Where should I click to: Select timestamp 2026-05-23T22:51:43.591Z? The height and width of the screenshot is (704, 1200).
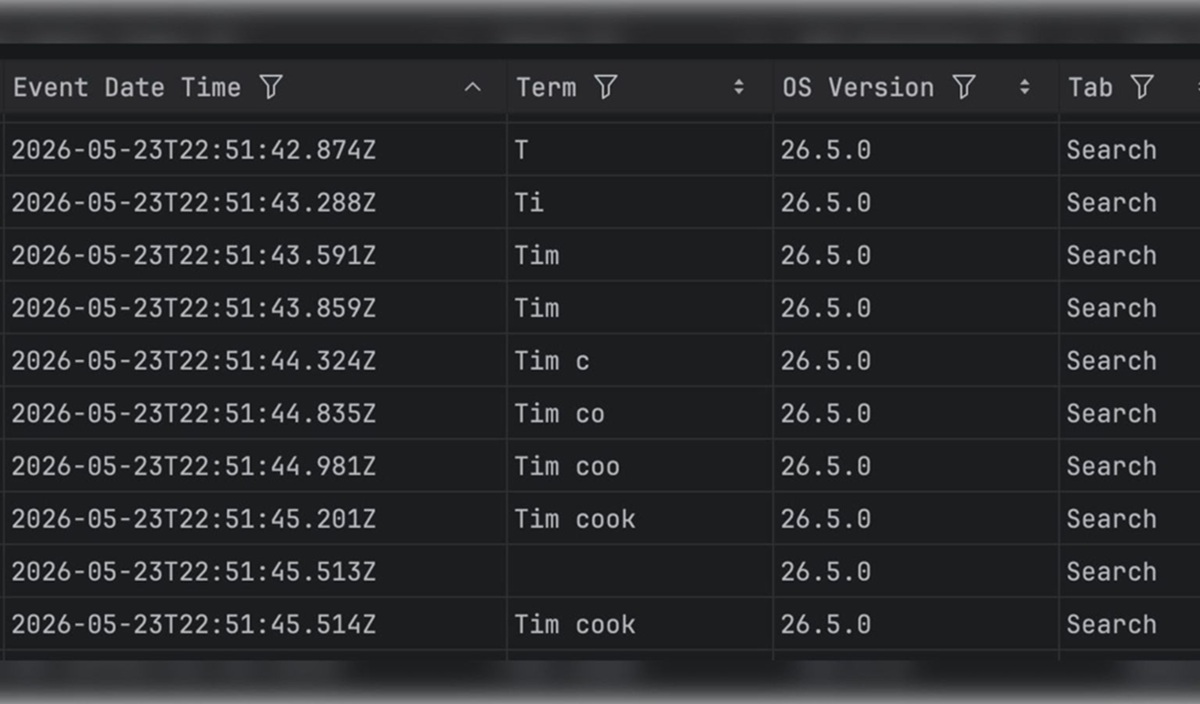coord(193,256)
